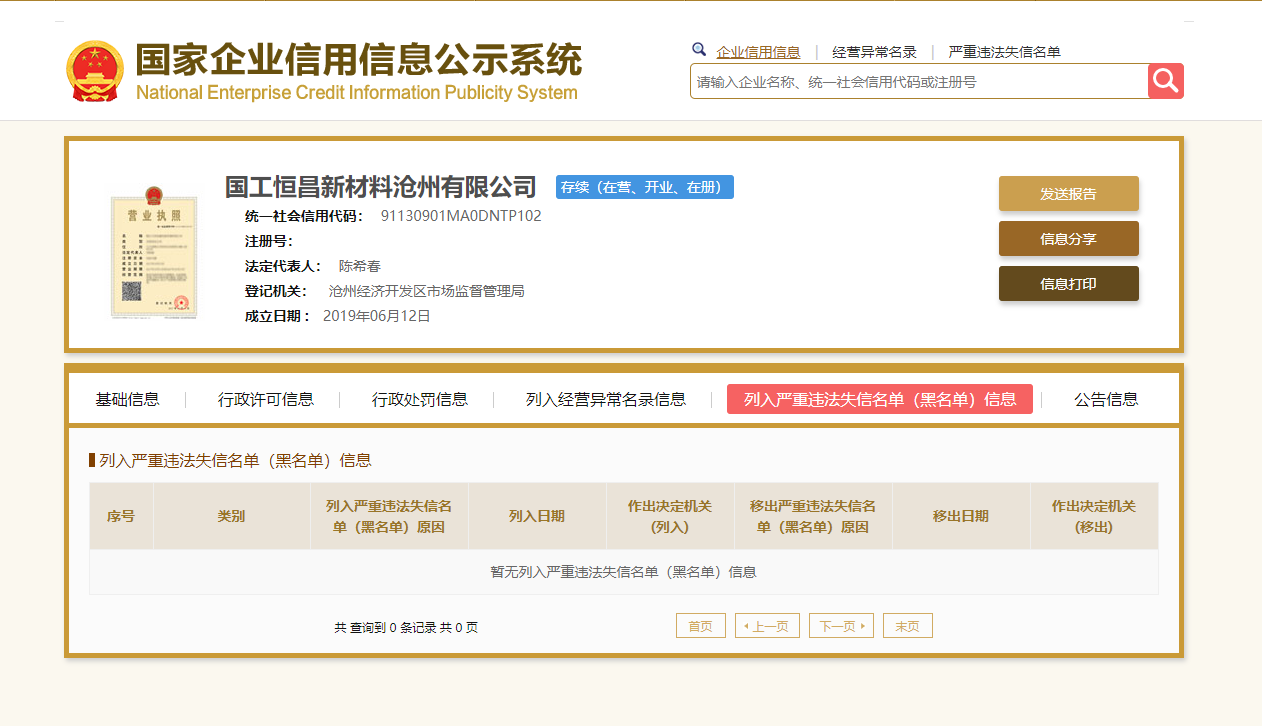Image resolution: width=1262 pixels, height=726 pixels.
Task: Select the 列入严重违法失信名单（黑名单）信息 tab
Action: [x=880, y=399]
